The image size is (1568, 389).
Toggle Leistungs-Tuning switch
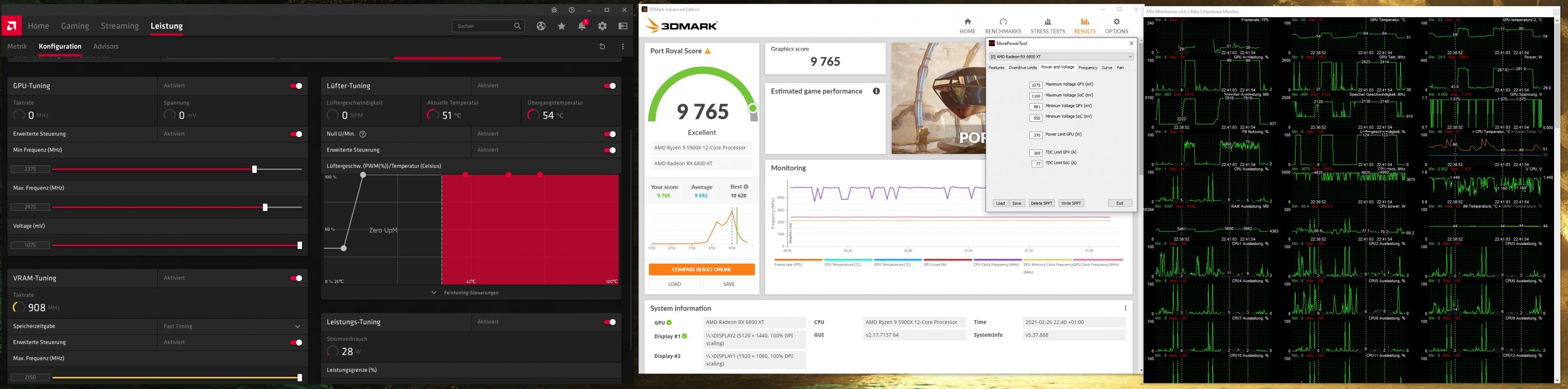point(610,322)
